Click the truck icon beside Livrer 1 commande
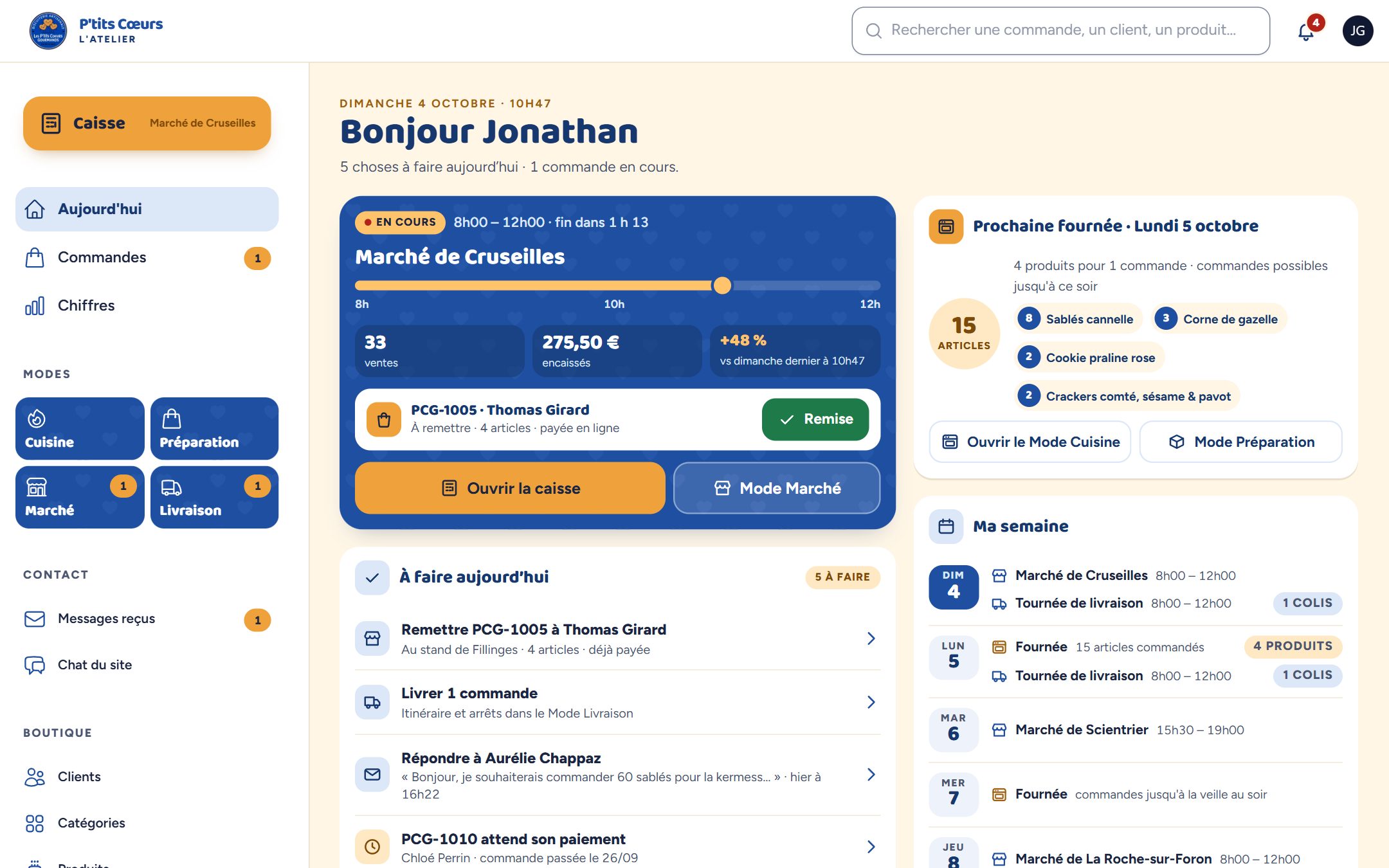 [372, 702]
